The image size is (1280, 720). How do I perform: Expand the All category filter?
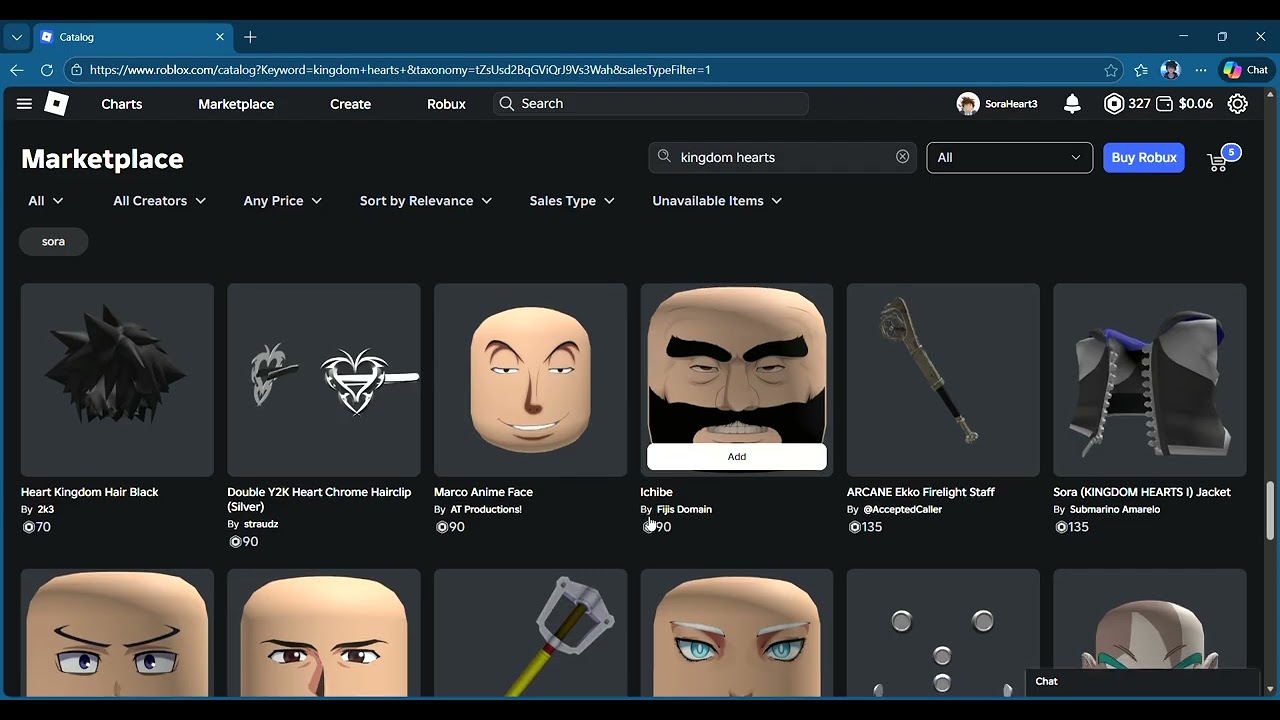click(x=46, y=201)
